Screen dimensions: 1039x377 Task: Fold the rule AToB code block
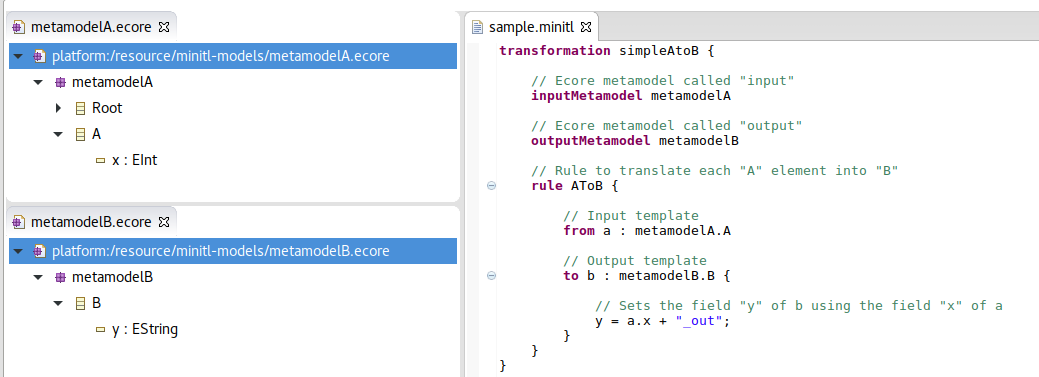click(492, 186)
